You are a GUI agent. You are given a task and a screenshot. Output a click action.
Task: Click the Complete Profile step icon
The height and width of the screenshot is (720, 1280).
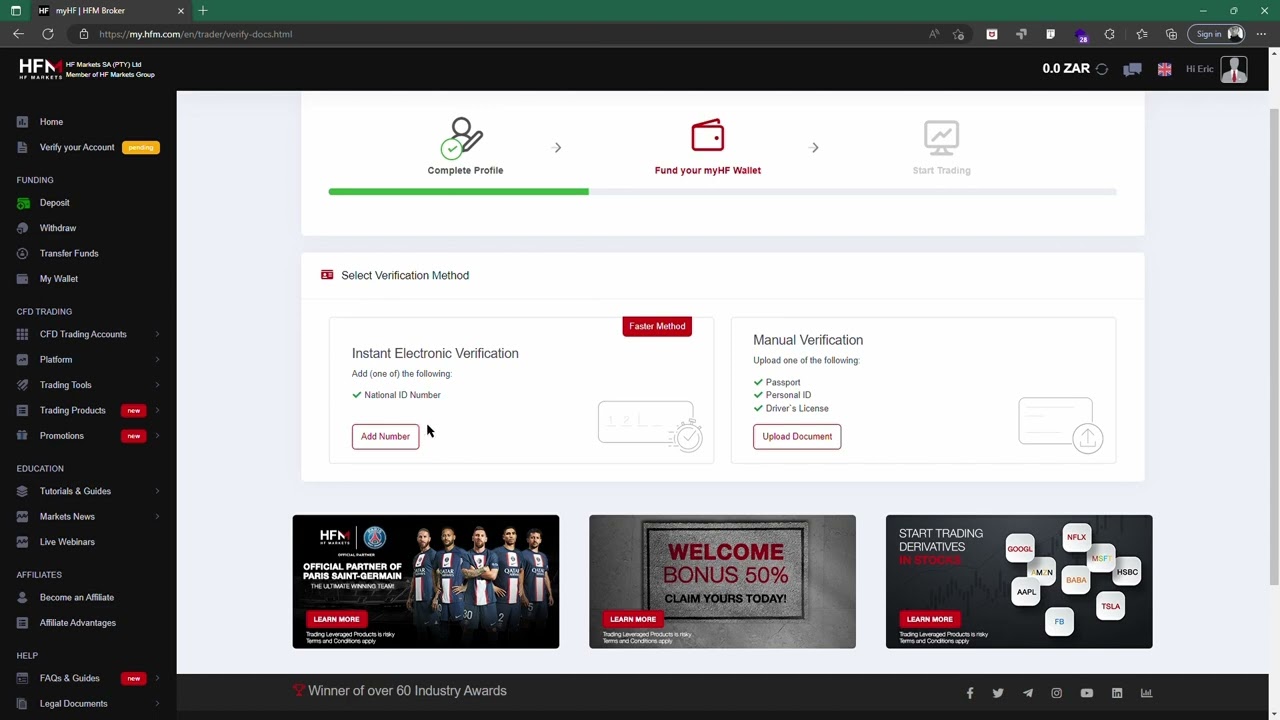464,137
